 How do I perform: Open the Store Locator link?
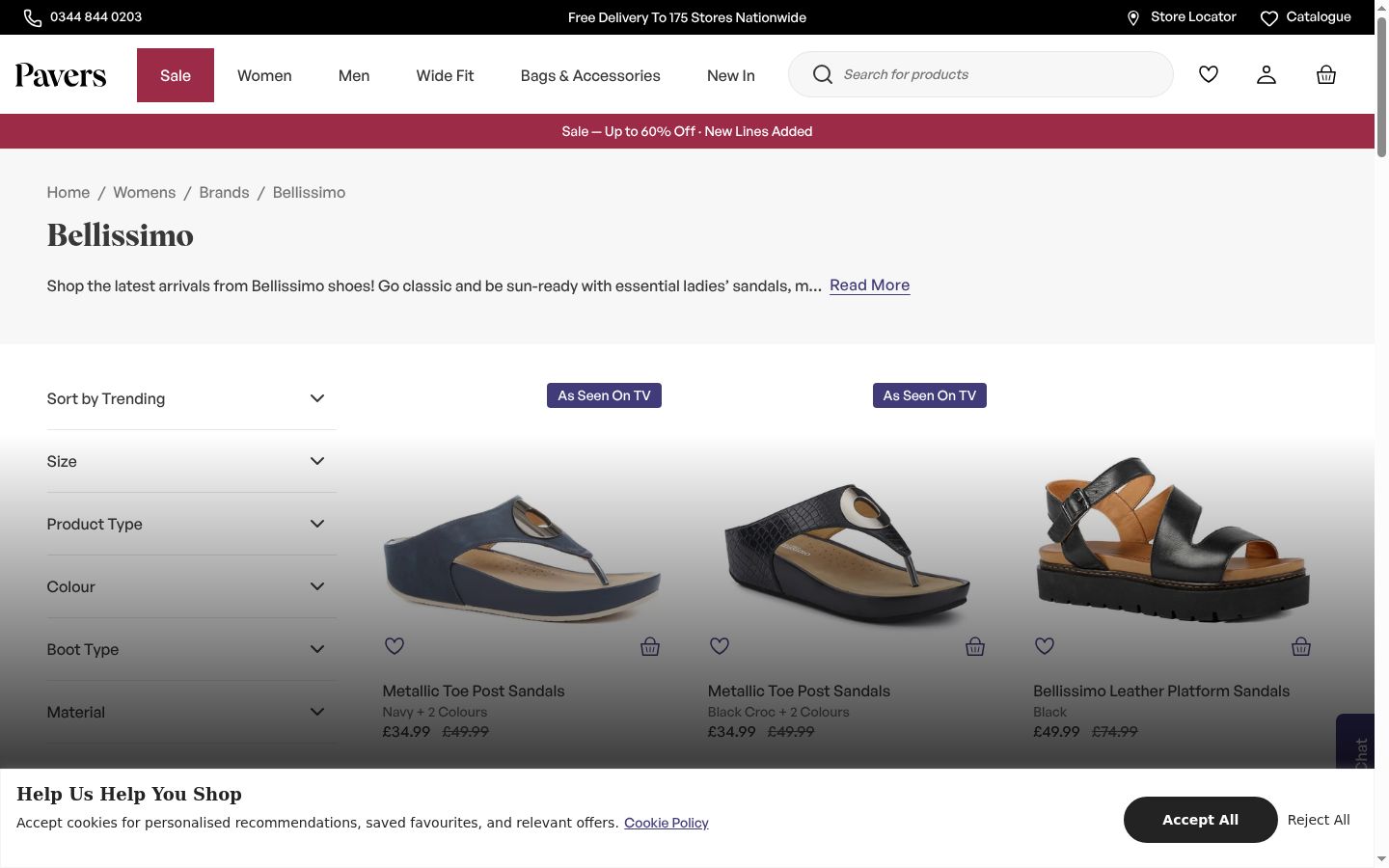[1193, 17]
